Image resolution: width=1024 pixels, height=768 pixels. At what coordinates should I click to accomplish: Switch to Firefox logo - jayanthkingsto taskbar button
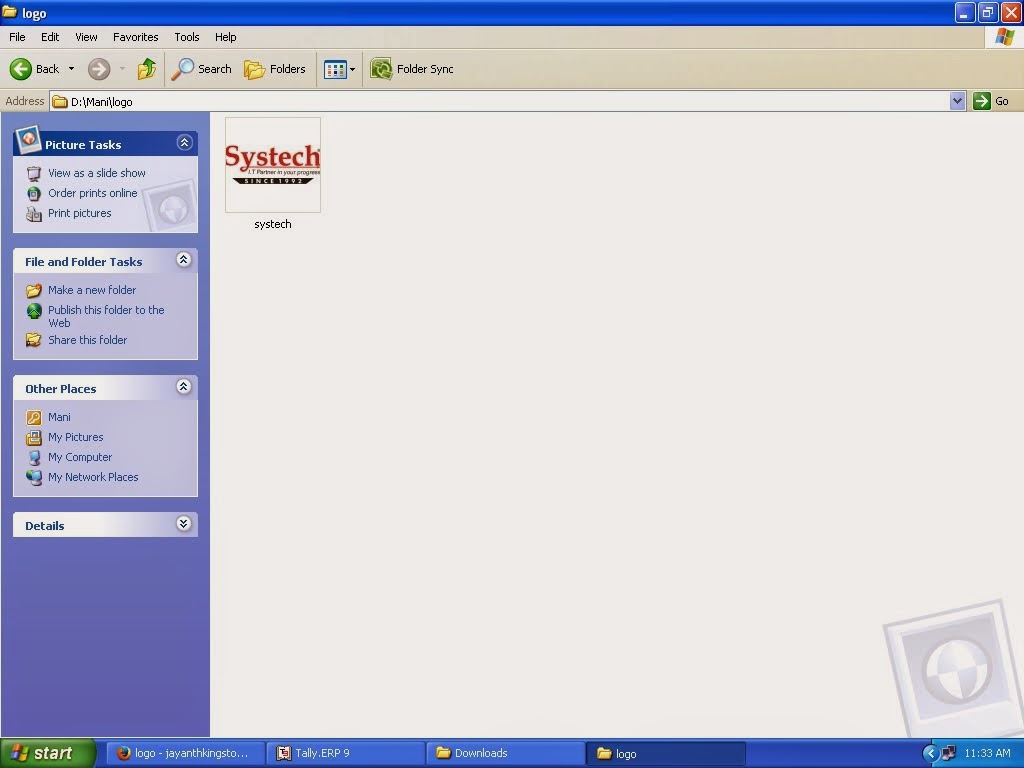point(185,753)
